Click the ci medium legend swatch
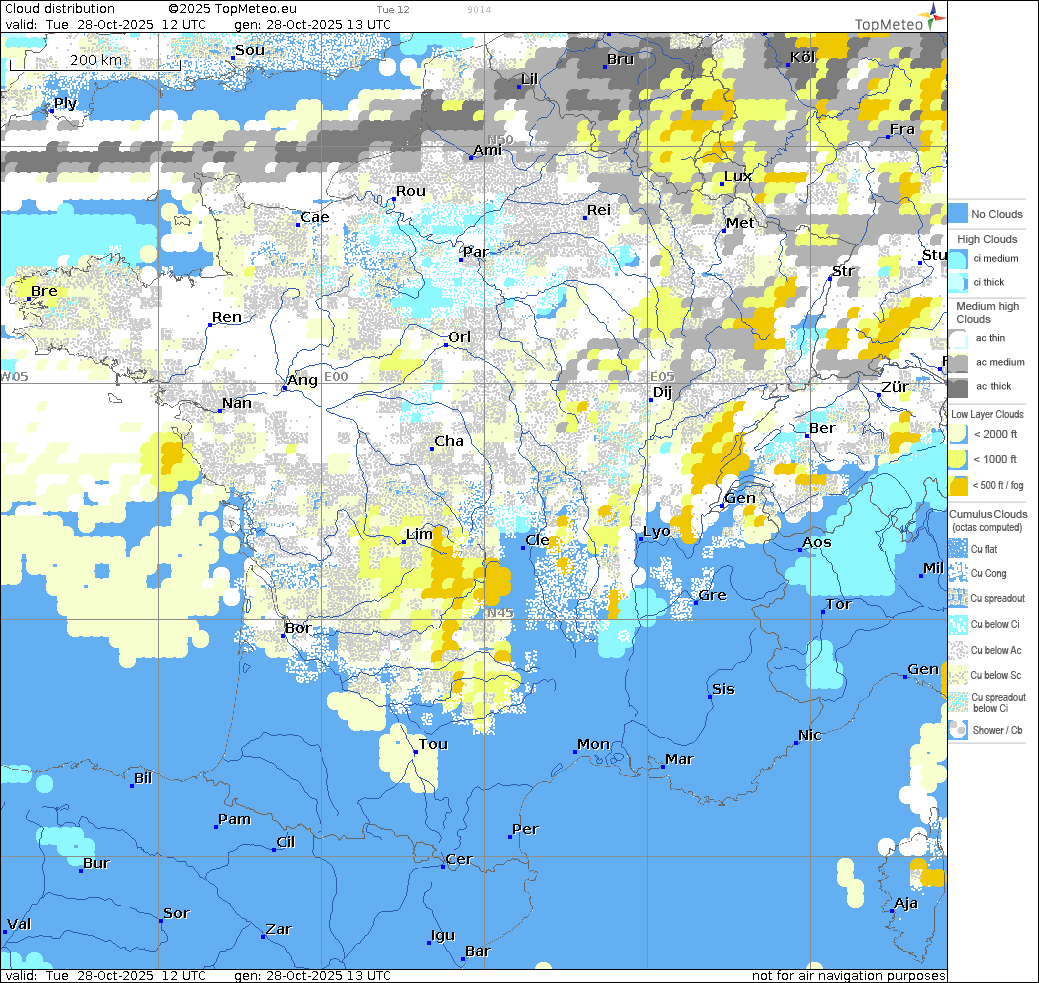This screenshot has width=1039, height=983. tap(957, 259)
